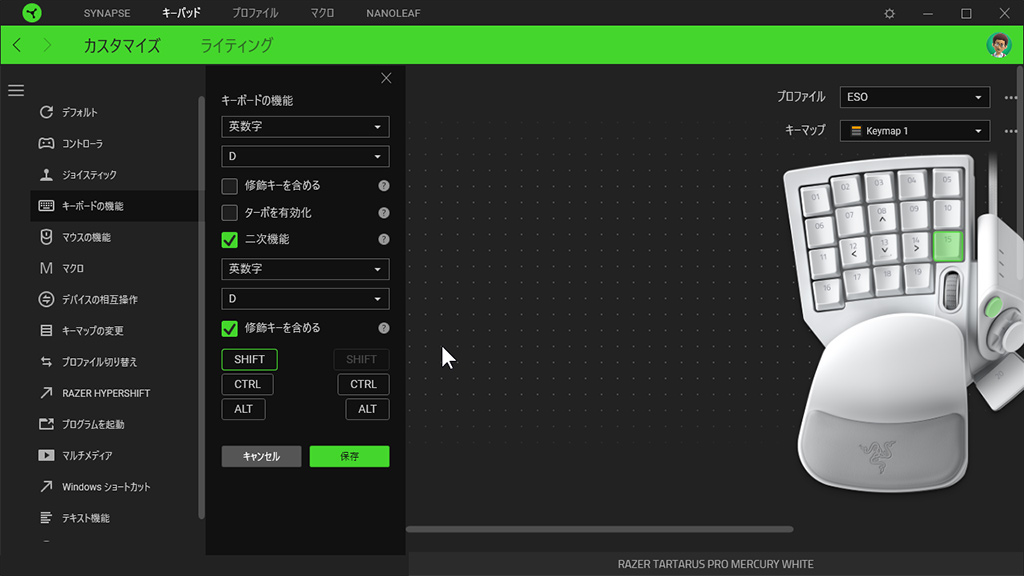Select key 08 up-arrow key
Image resolution: width=1024 pixels, height=576 pixels.
tap(882, 216)
